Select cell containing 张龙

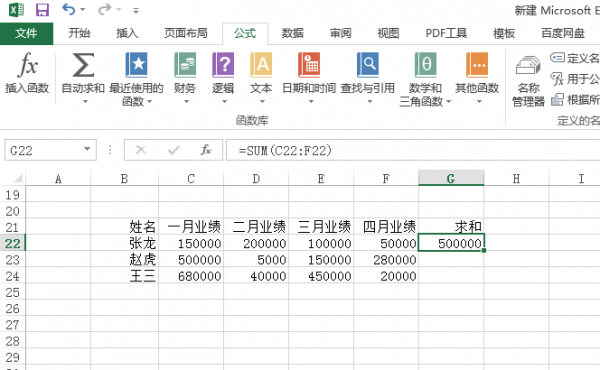(x=124, y=243)
